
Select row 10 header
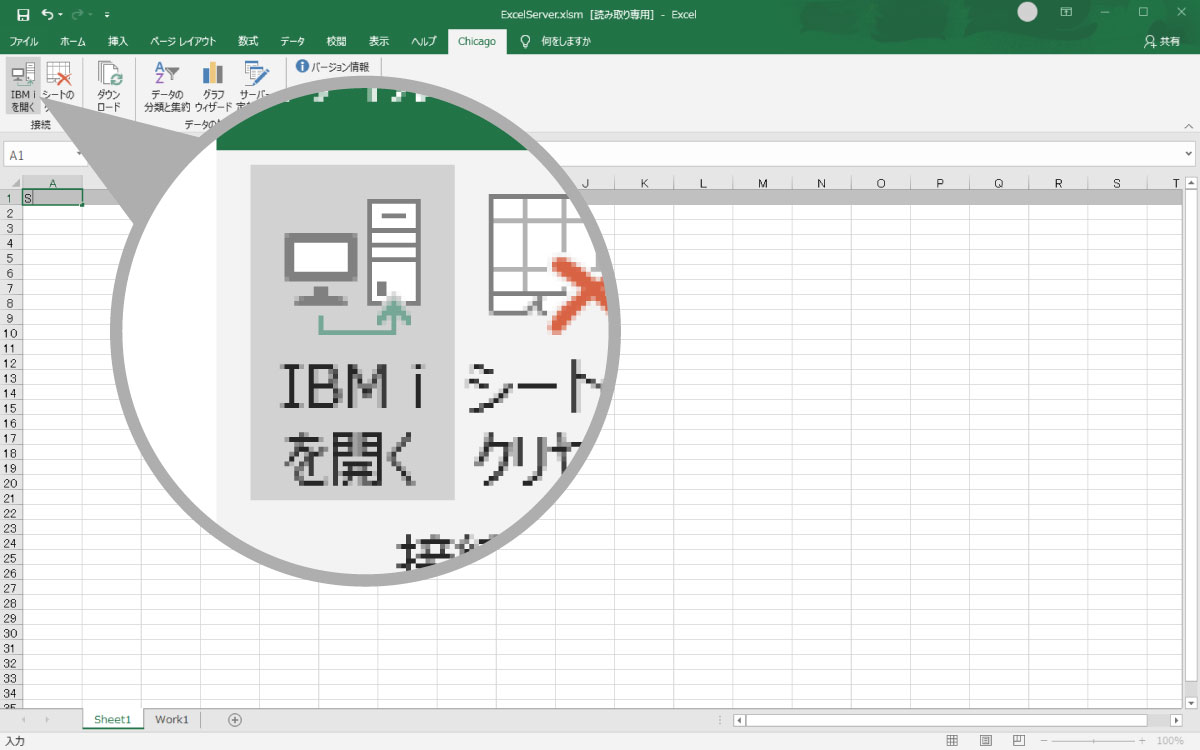point(11,333)
